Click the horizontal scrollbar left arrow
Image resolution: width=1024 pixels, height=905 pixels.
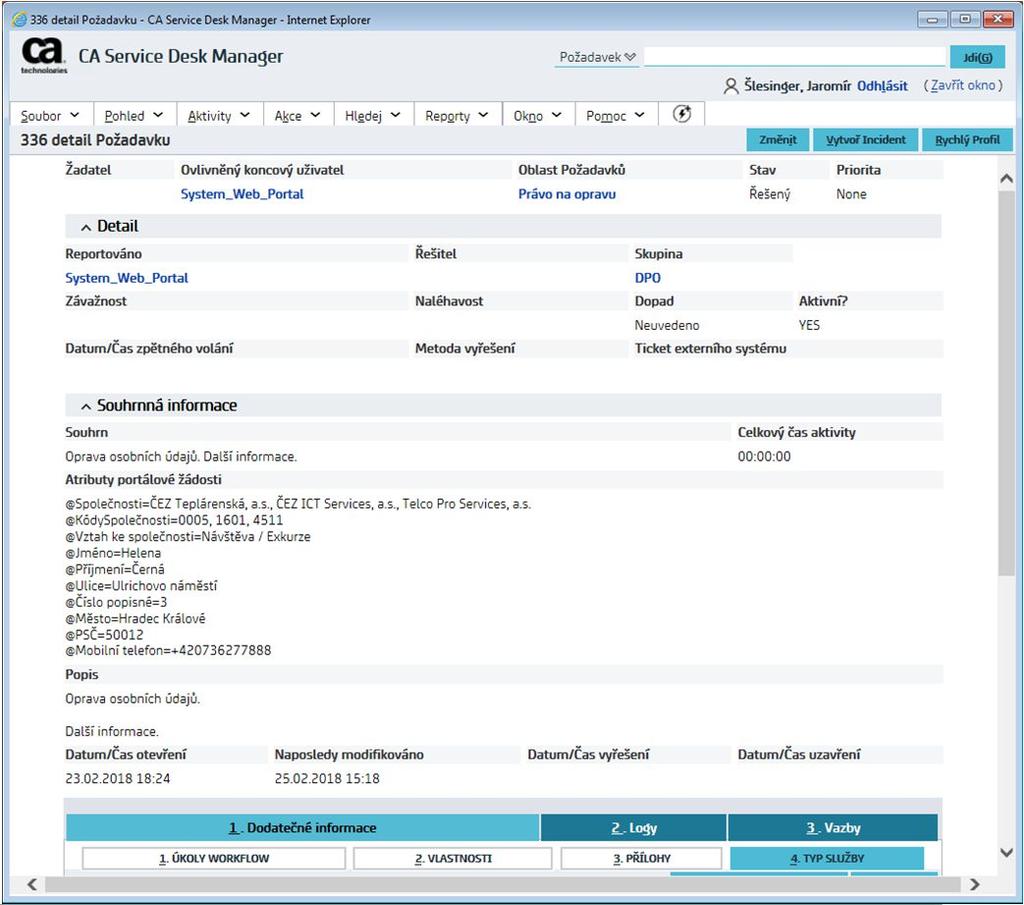32,884
